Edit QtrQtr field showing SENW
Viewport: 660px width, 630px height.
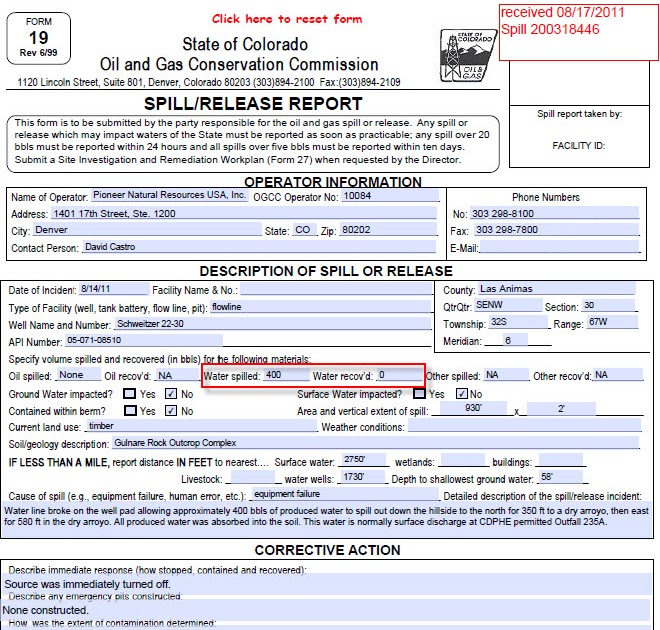point(508,305)
